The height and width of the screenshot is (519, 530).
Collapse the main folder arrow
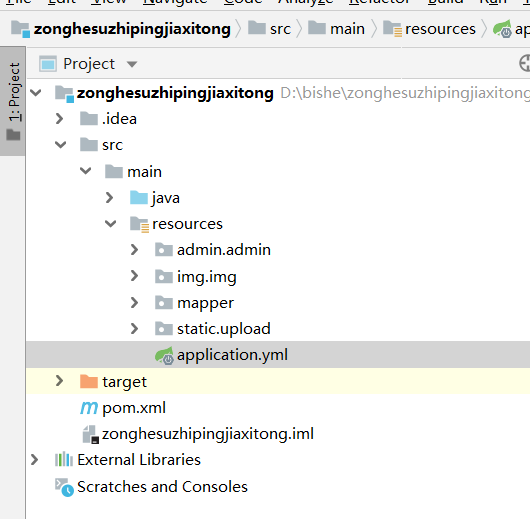coord(86,171)
